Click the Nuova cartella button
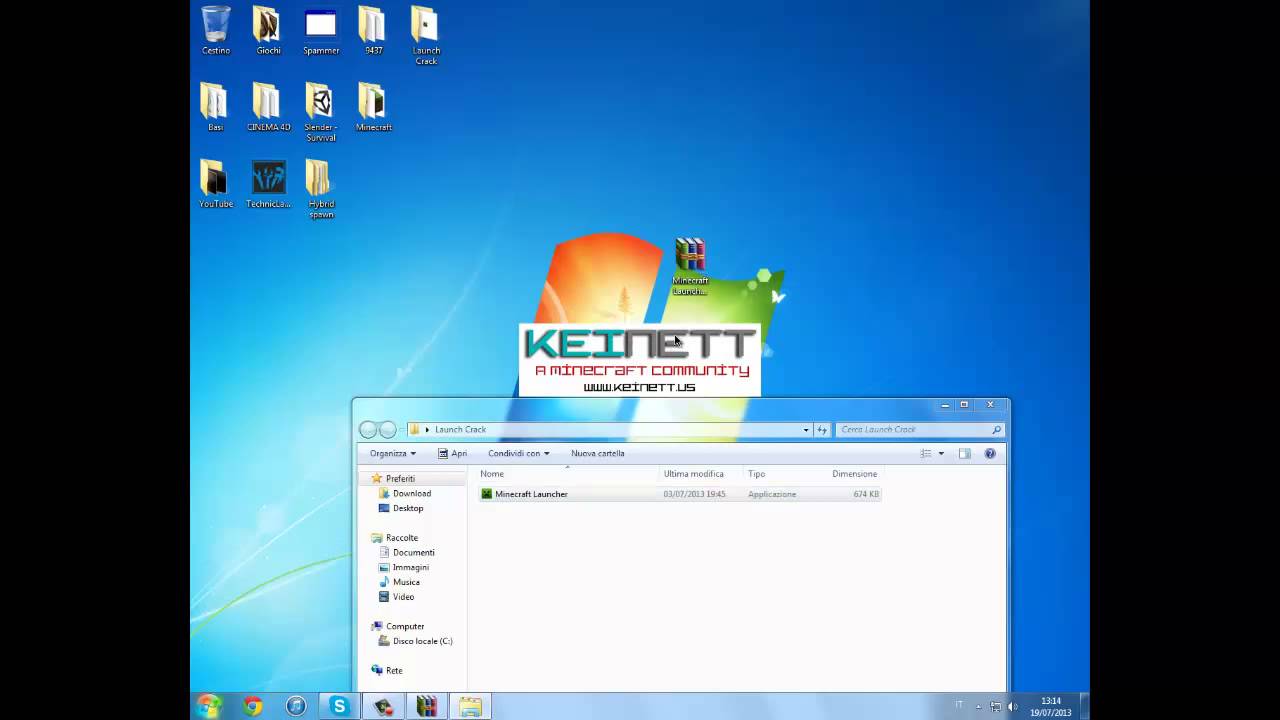 [598, 453]
